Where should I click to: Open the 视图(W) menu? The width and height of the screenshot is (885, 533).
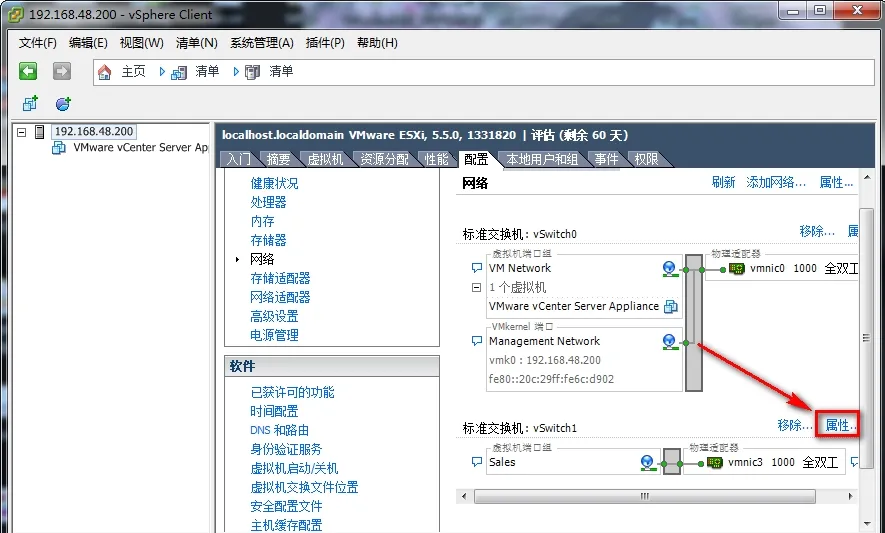pos(142,43)
